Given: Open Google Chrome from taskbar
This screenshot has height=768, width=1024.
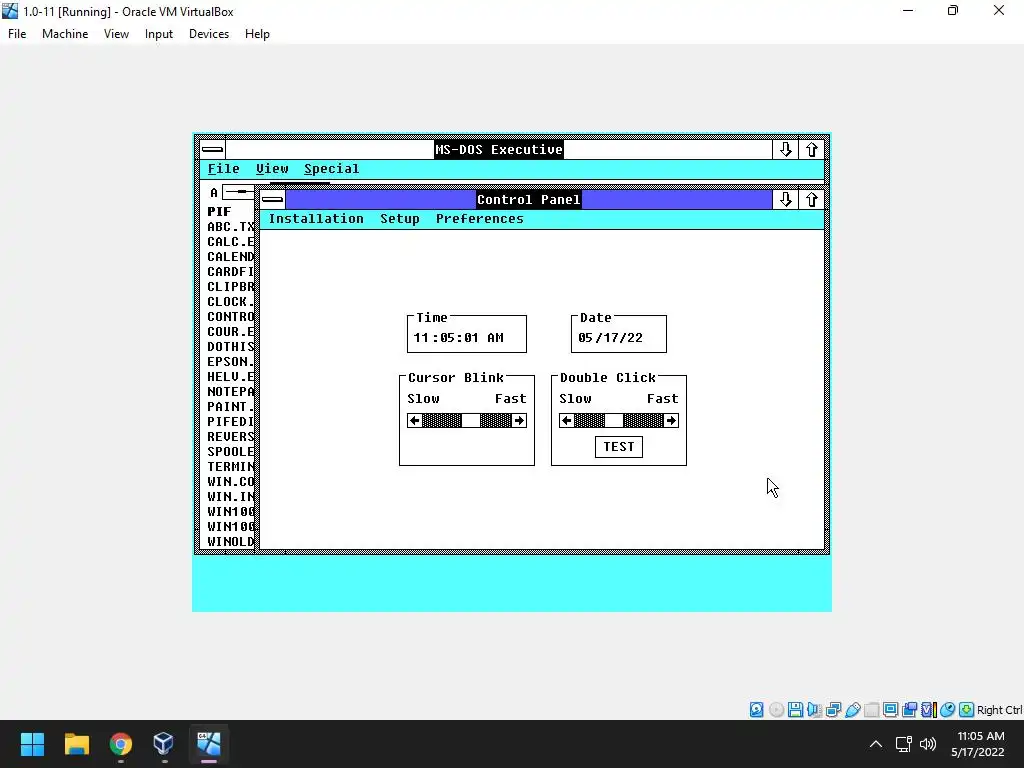Looking at the screenshot, I should [120, 744].
